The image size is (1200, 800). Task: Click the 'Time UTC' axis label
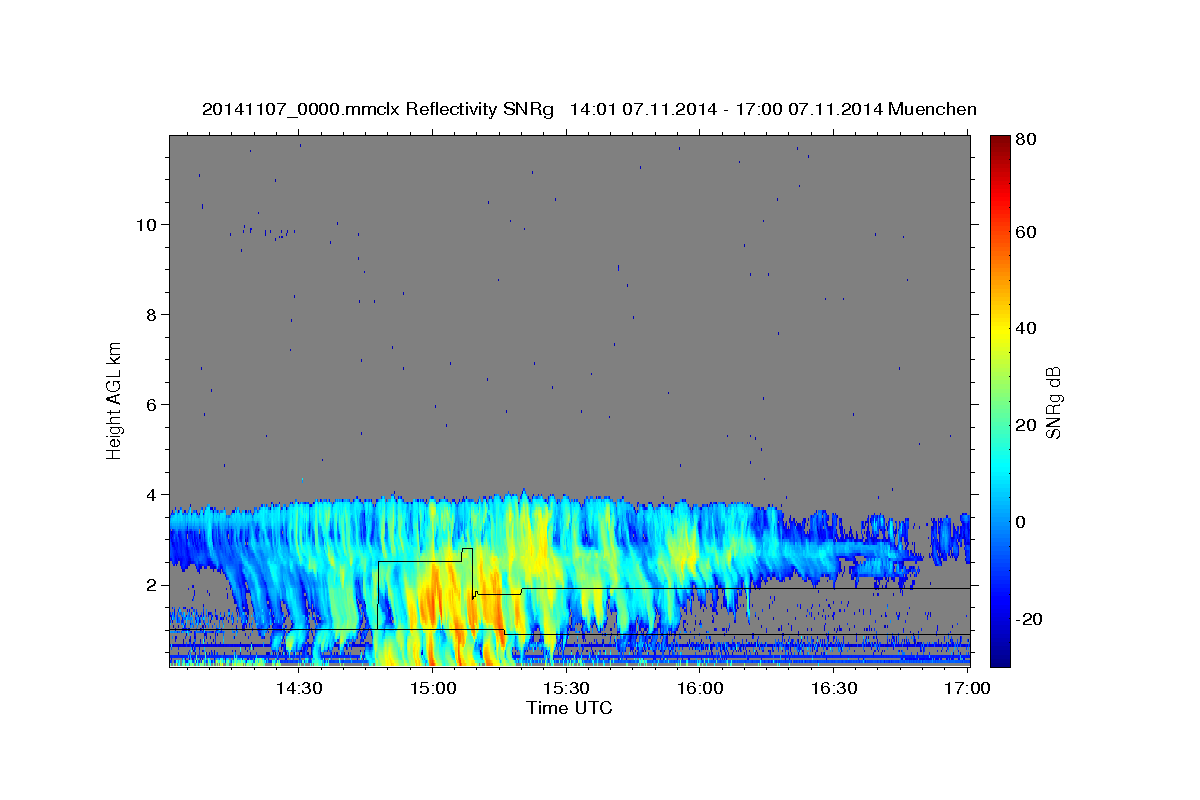569,708
